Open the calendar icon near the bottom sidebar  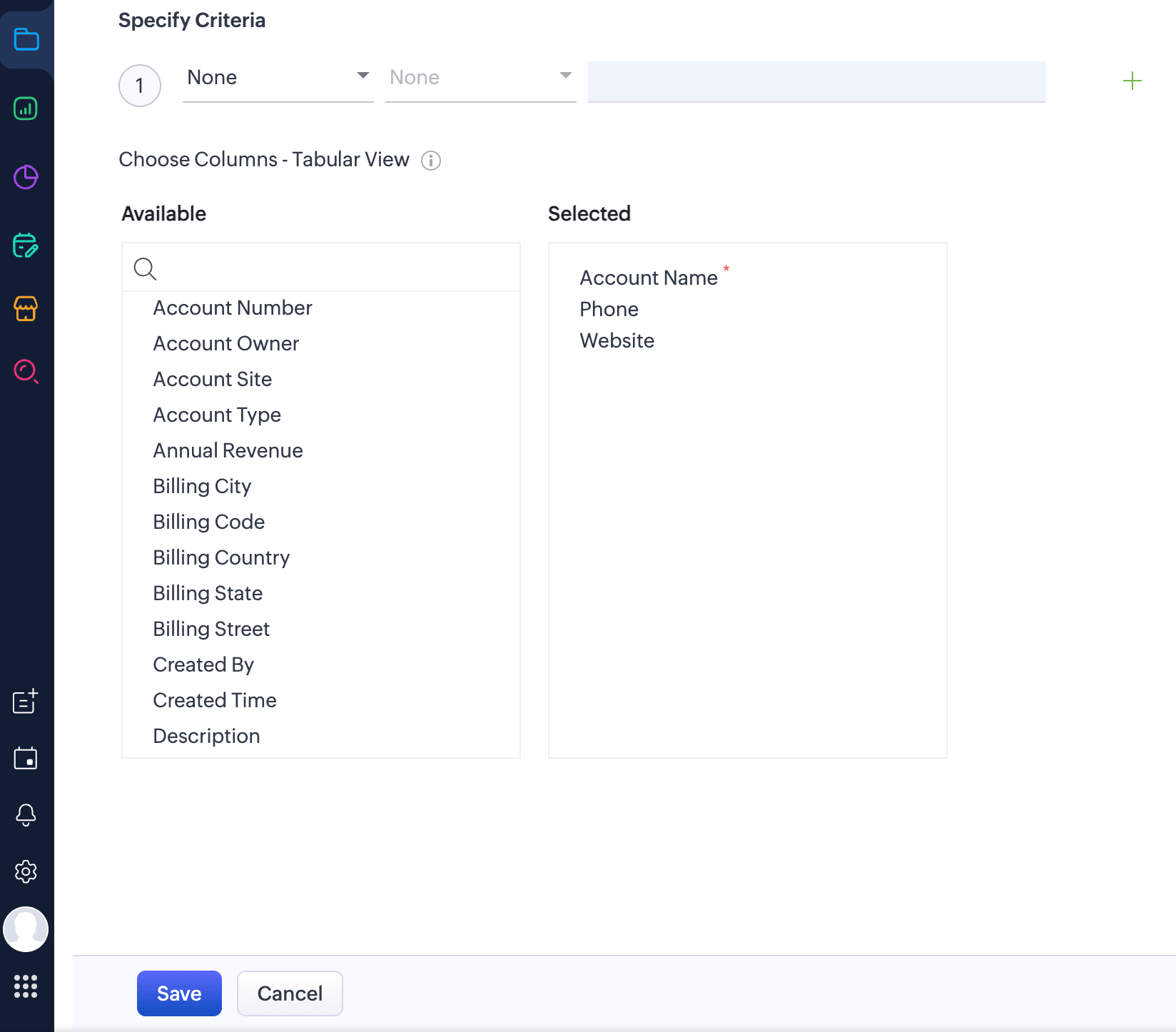pyautogui.click(x=26, y=758)
